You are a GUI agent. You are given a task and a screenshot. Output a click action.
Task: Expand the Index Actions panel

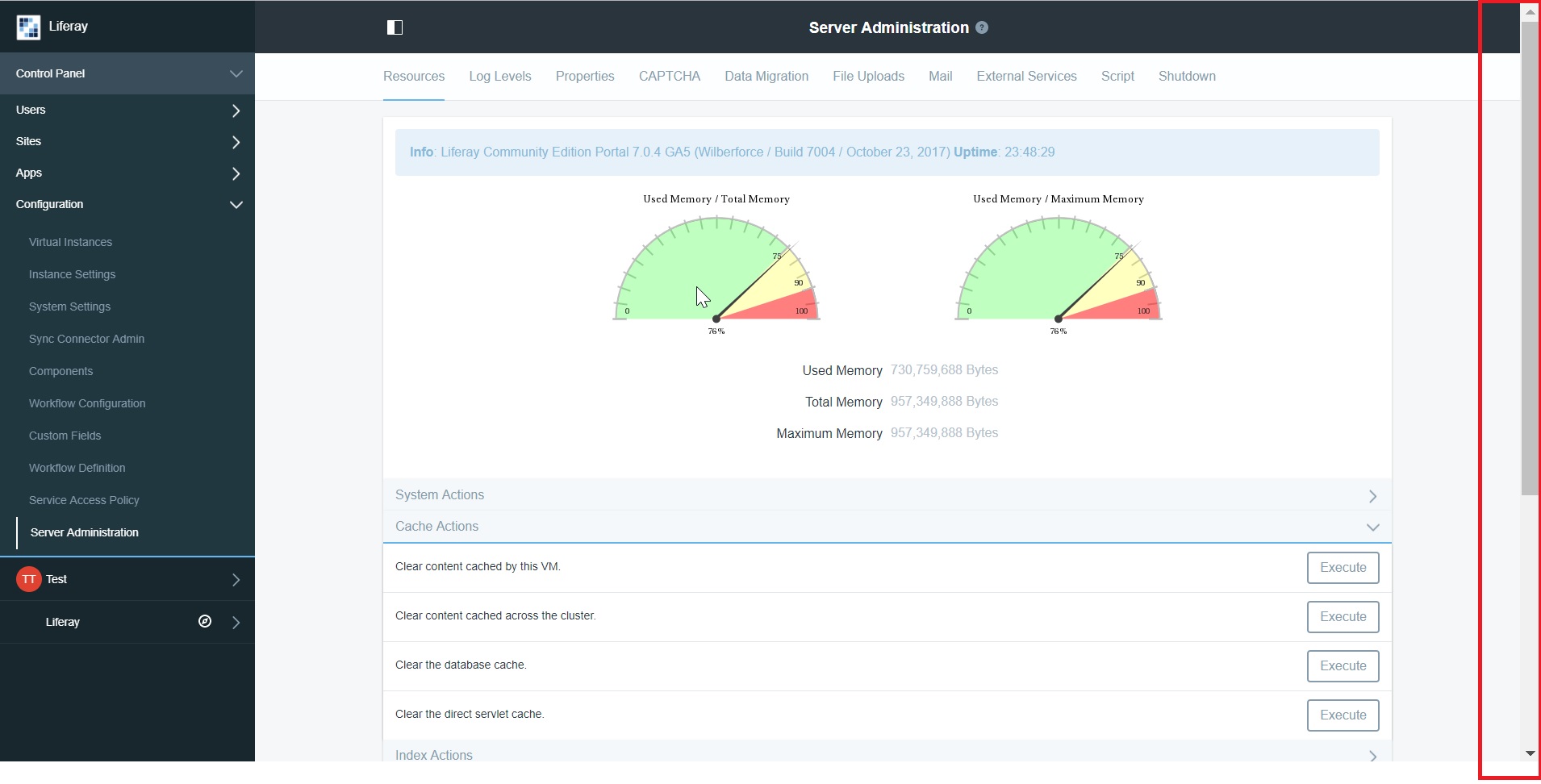[887, 754]
